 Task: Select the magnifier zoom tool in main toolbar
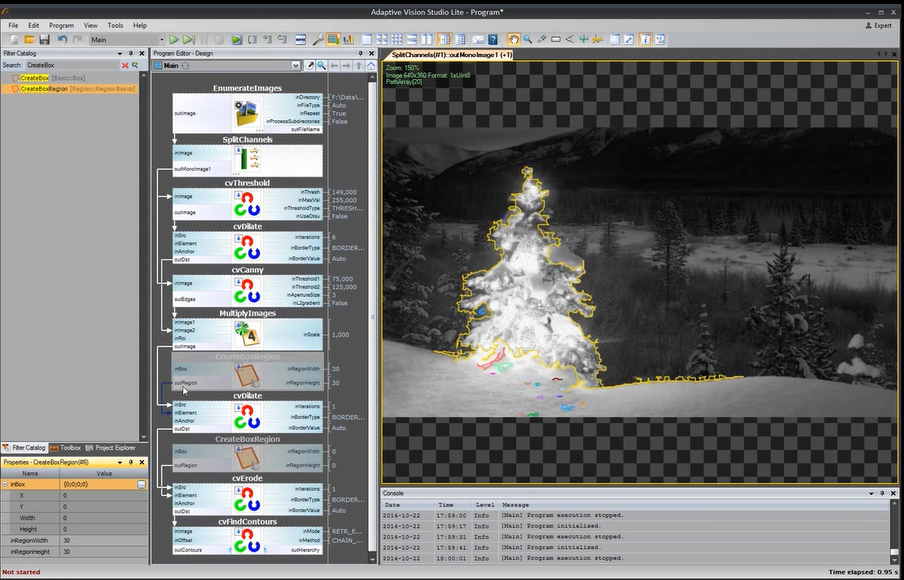pyautogui.click(x=528, y=40)
